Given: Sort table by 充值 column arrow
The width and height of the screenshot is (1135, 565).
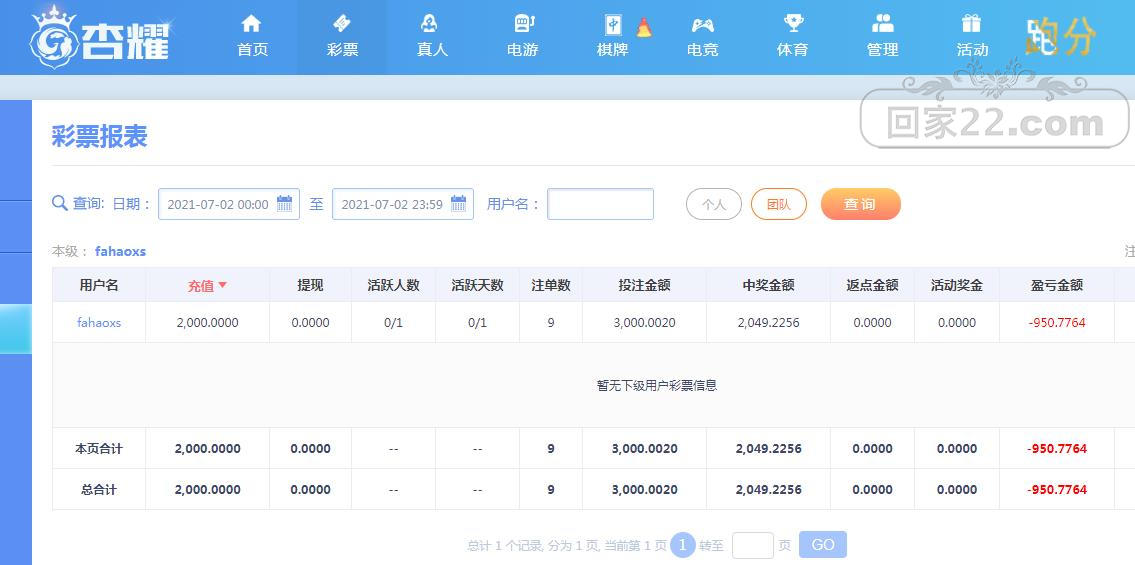Looking at the screenshot, I should click(222, 285).
